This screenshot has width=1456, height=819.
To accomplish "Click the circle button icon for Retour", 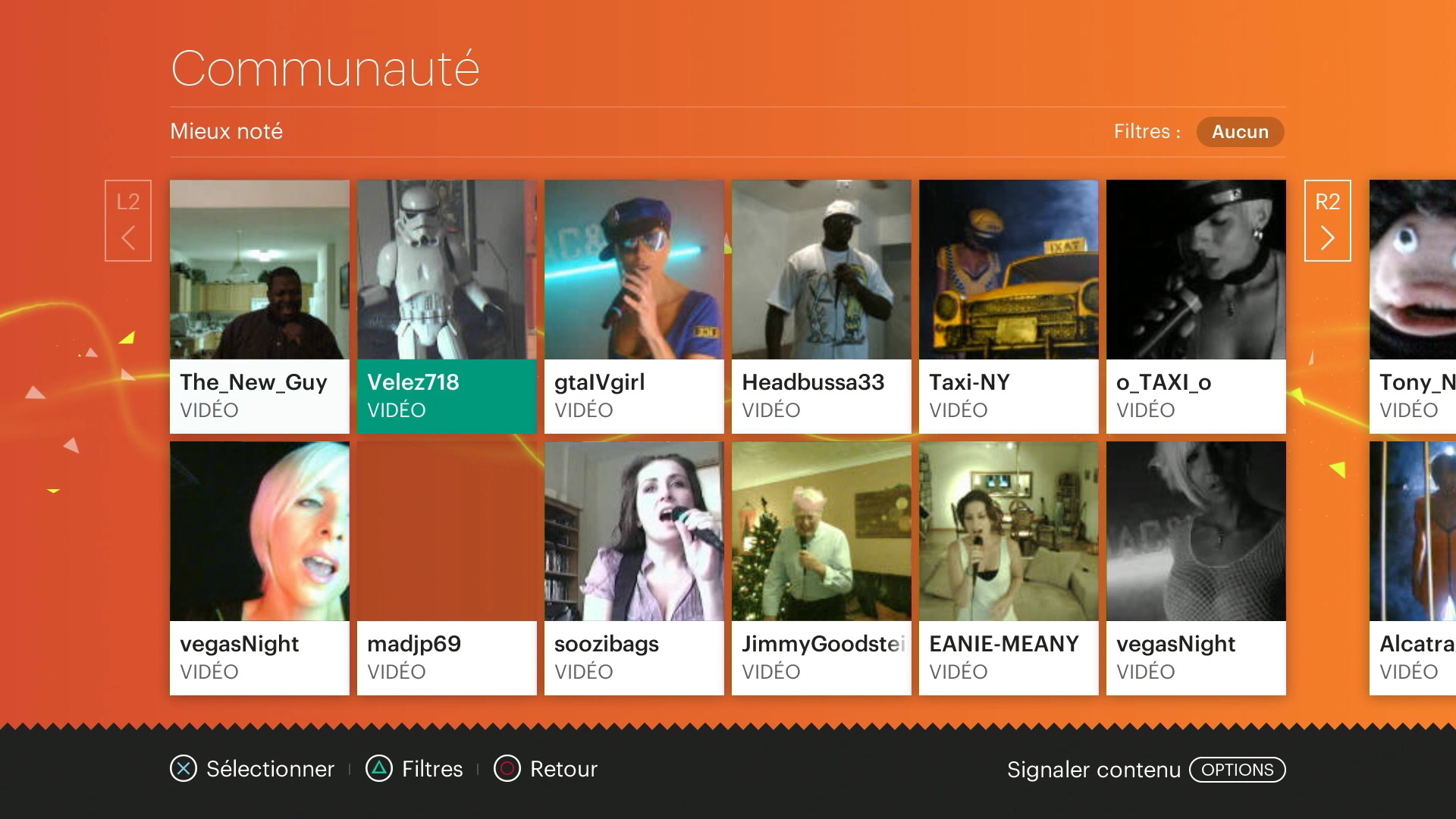I will point(507,769).
